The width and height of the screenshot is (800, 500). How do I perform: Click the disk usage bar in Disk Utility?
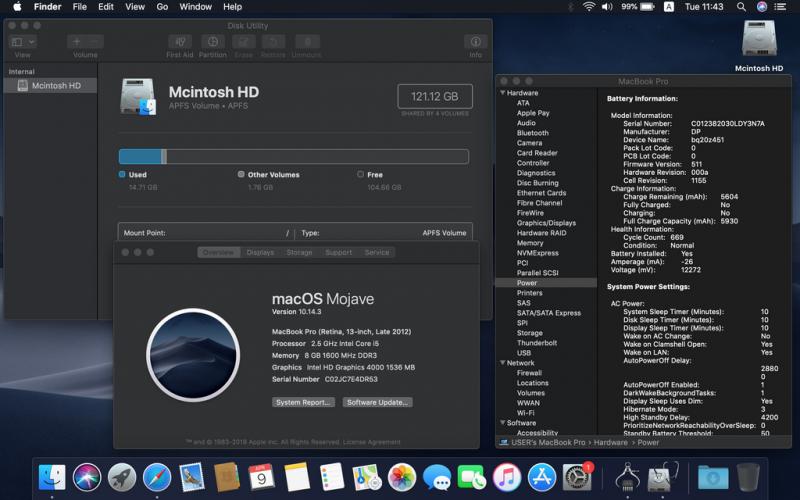point(293,156)
